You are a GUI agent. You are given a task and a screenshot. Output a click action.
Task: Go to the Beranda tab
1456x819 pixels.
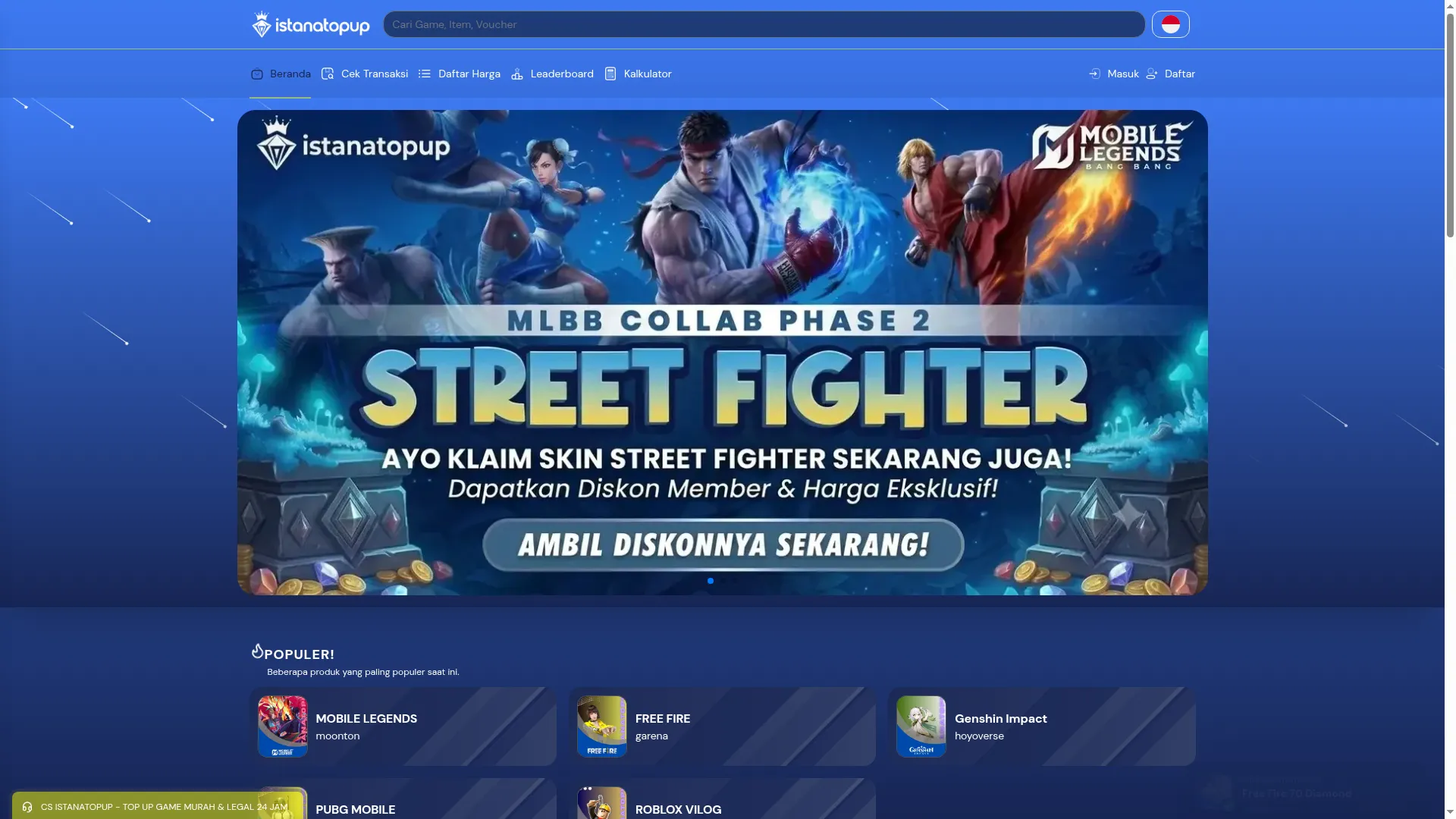281,74
